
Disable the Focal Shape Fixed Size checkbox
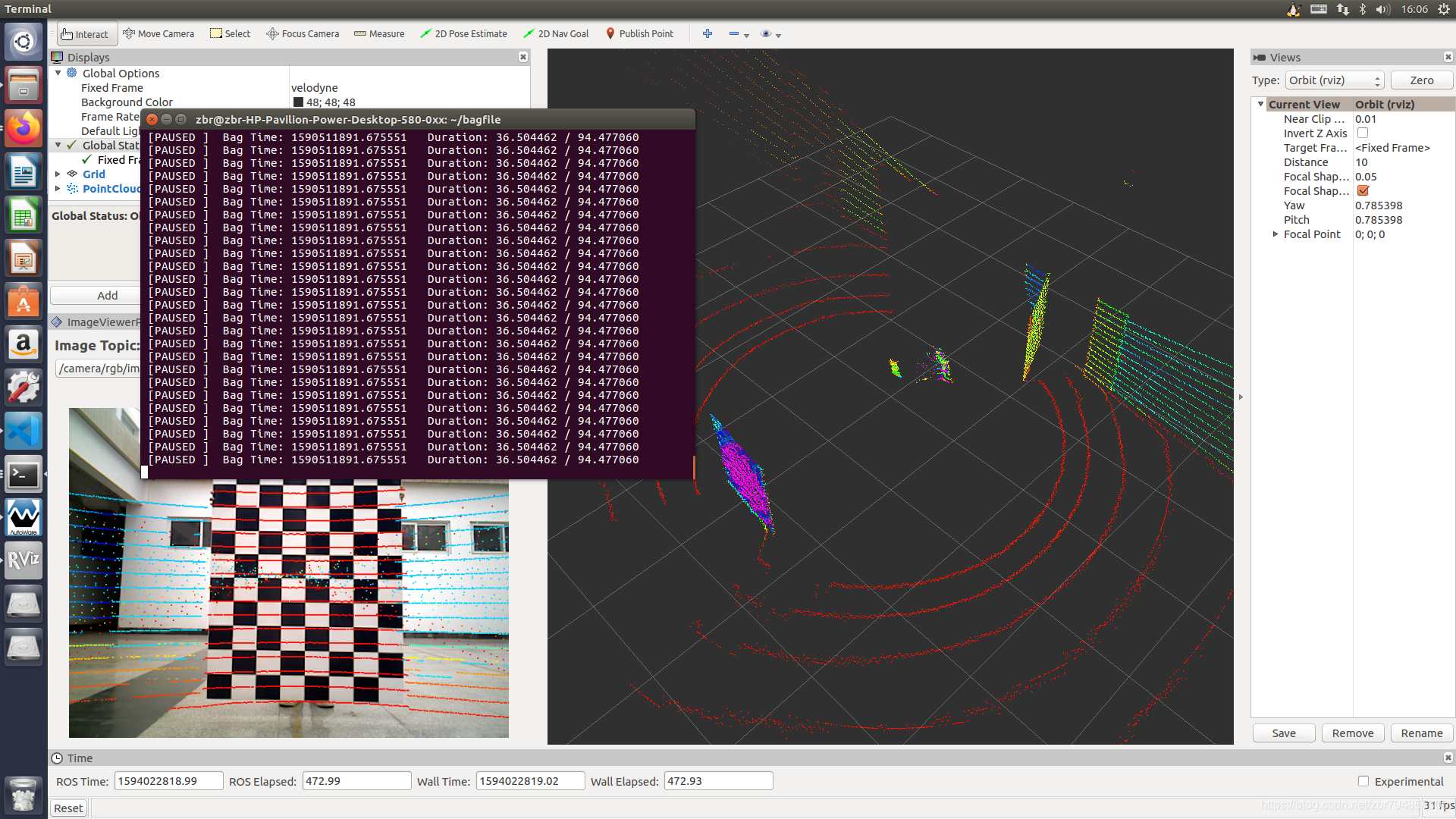click(1363, 191)
